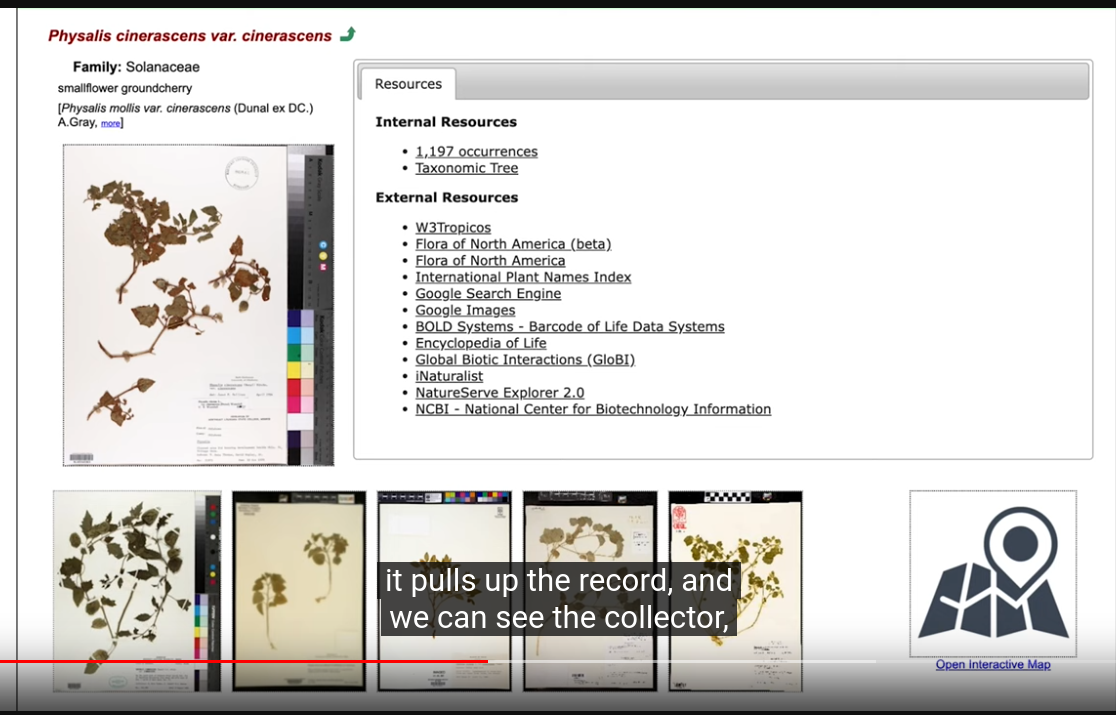Open the Interactive Map link
Viewport: 1116px width, 715px height.
[x=993, y=664]
